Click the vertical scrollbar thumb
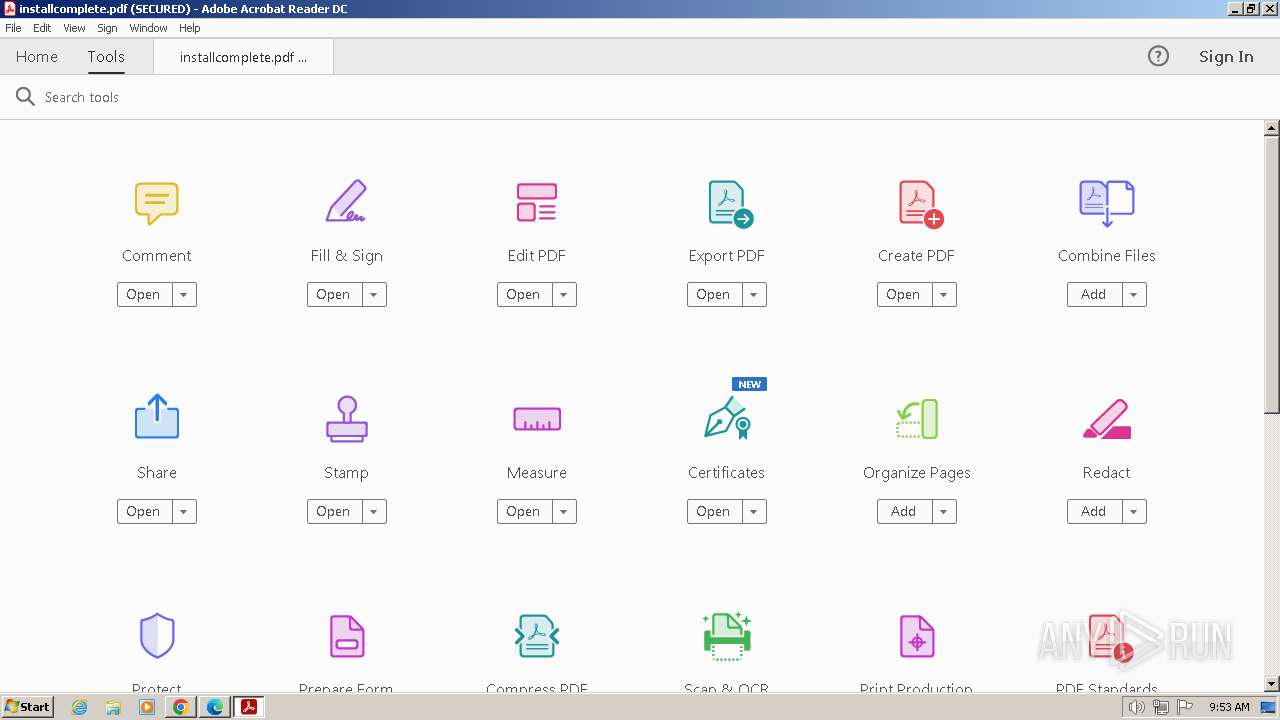The width and height of the screenshot is (1280, 720). [x=1272, y=274]
